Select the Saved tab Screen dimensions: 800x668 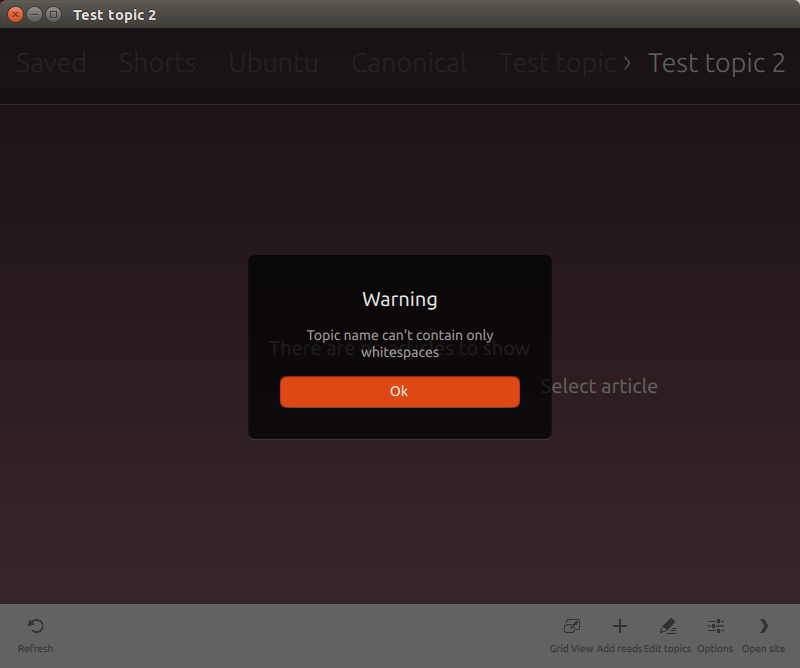(x=52, y=63)
